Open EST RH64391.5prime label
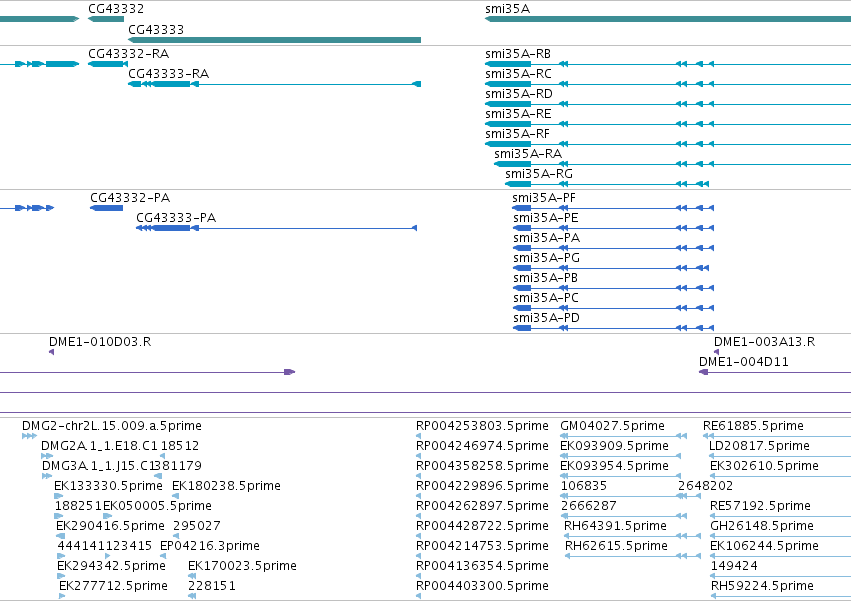The image size is (851, 601). (615, 526)
